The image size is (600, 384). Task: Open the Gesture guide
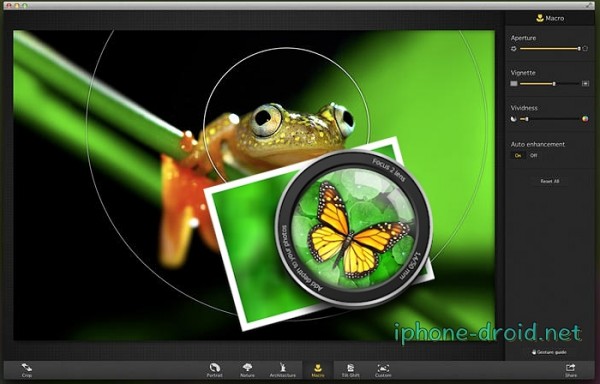tap(549, 352)
